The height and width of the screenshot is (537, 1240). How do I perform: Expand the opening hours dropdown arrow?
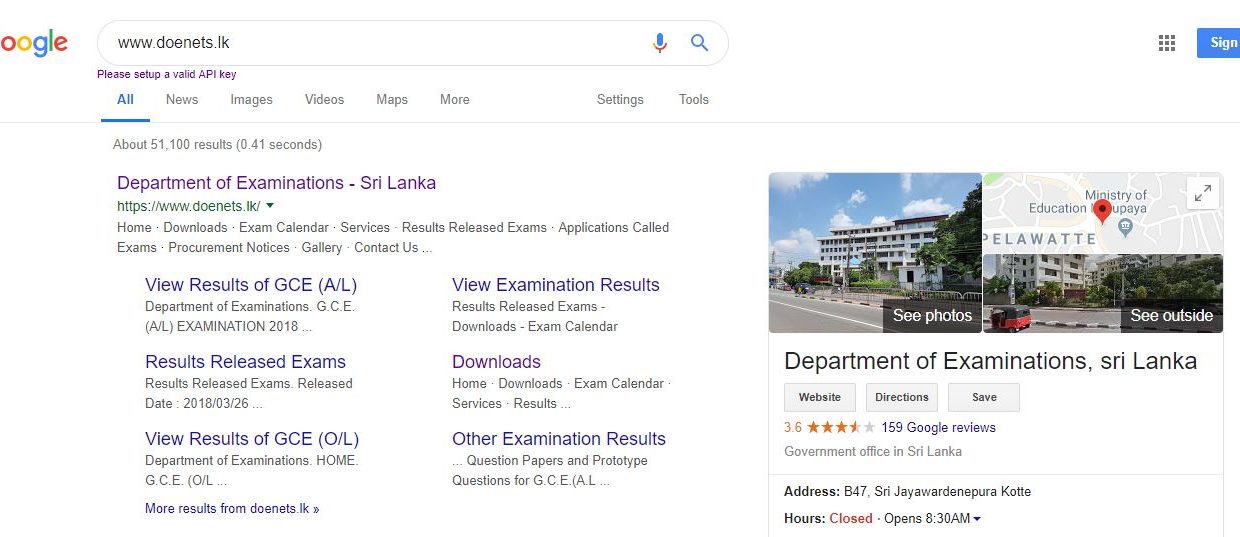[x=977, y=519]
